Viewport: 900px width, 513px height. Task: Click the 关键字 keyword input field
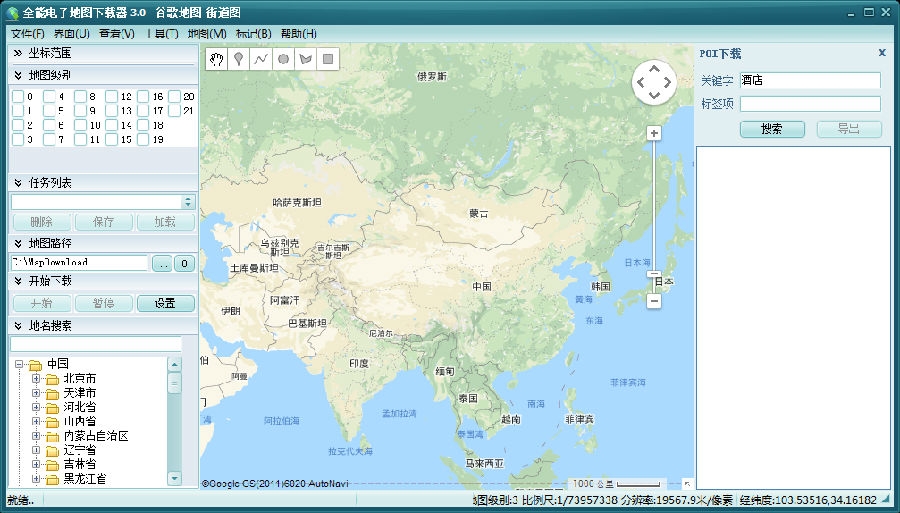809,81
